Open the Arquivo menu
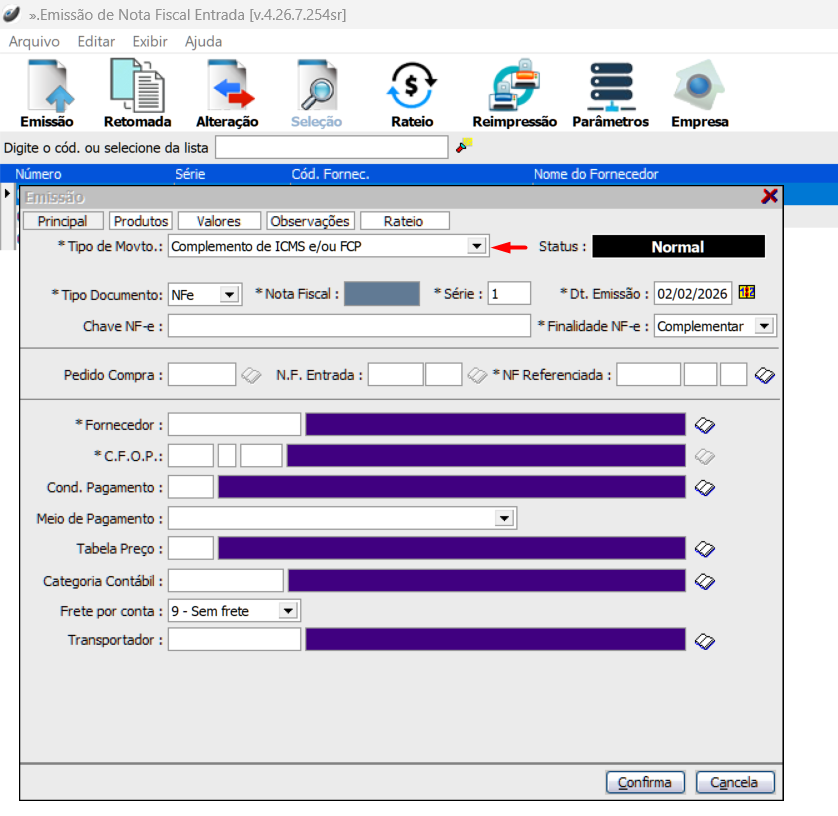 [34, 42]
